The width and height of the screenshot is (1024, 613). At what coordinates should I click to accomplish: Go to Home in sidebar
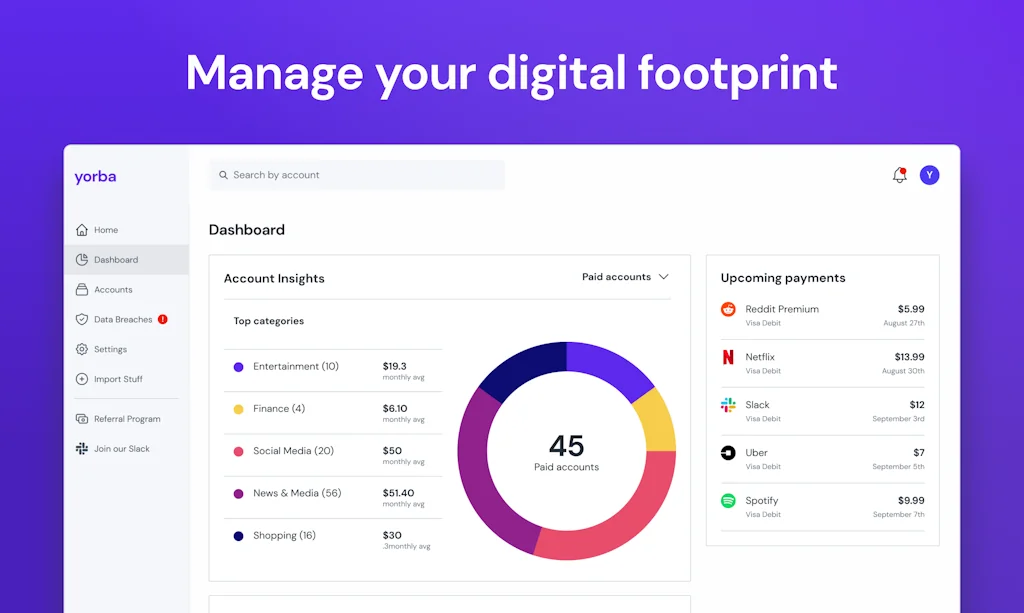(105, 230)
